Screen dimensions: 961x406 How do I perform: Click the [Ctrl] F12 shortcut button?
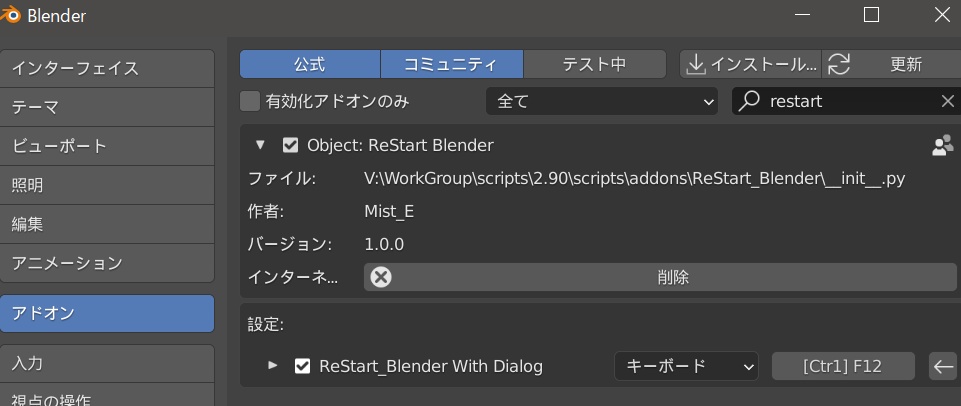[843, 367]
